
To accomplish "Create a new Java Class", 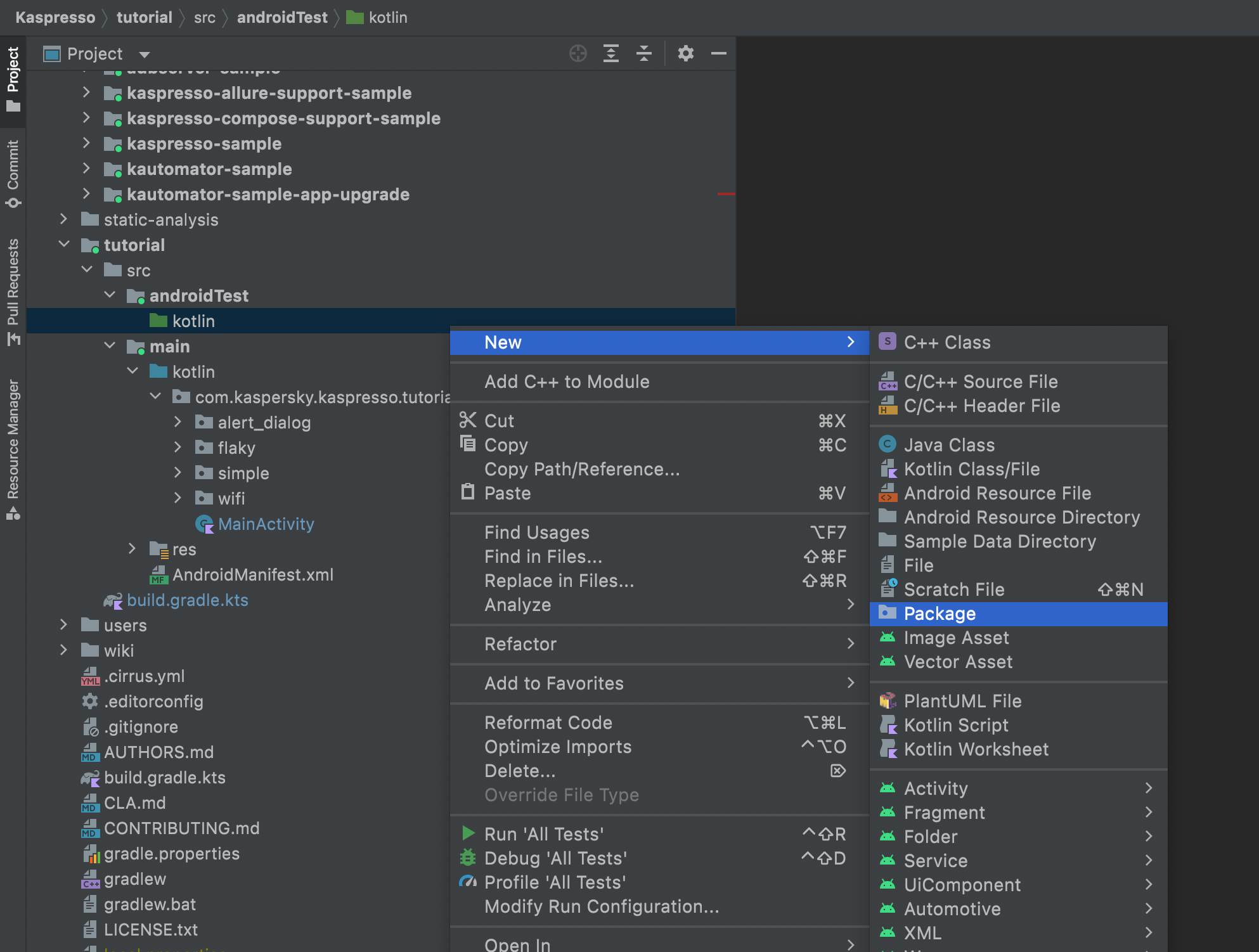I will point(1019,445).
